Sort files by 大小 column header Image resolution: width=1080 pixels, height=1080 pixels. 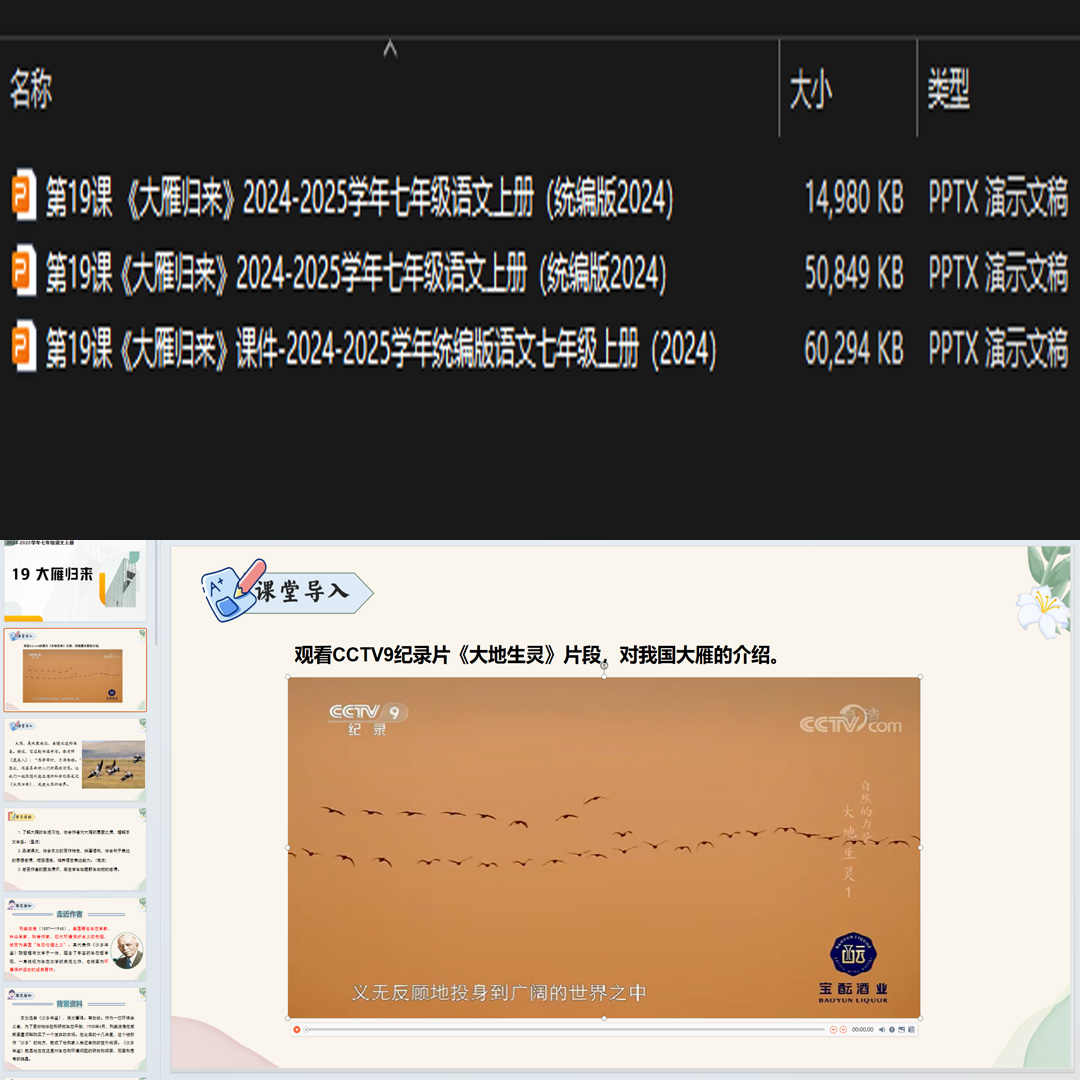click(811, 90)
